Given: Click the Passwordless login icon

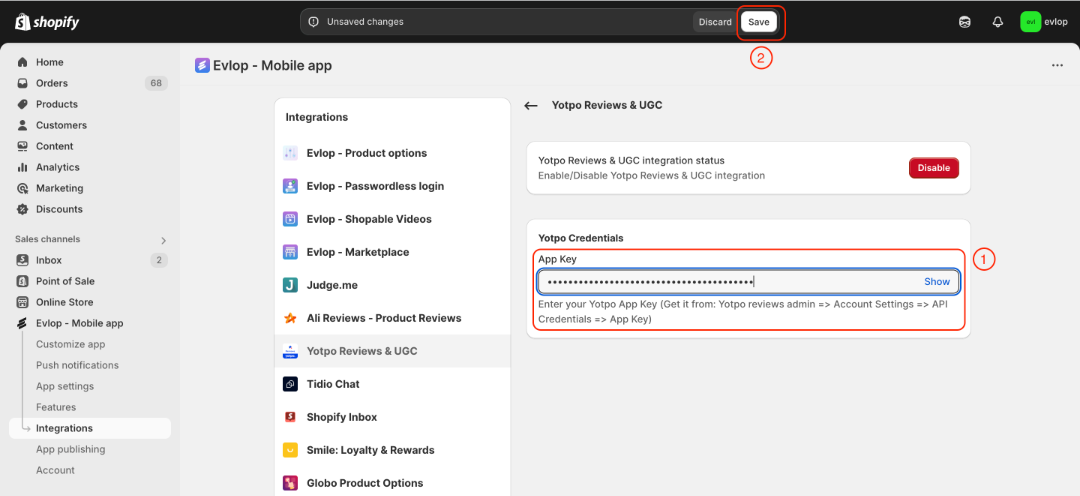Looking at the screenshot, I should (x=290, y=186).
